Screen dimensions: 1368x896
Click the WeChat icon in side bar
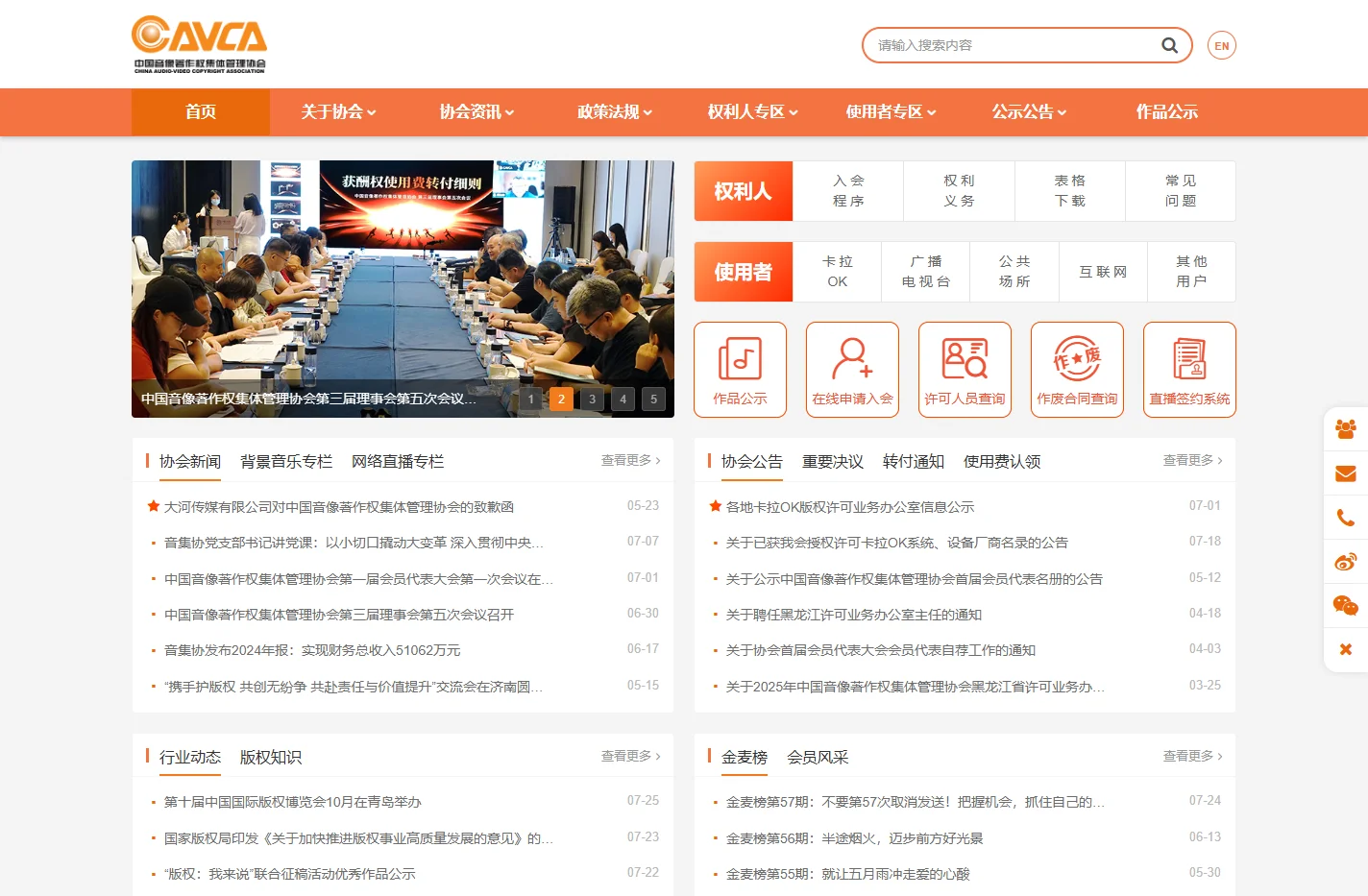click(1346, 606)
